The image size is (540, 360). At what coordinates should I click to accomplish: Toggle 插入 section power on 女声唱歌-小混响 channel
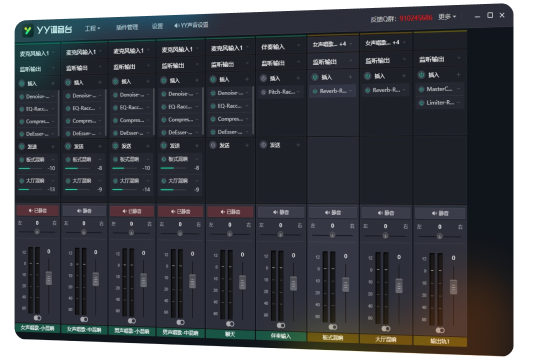click(x=22, y=83)
